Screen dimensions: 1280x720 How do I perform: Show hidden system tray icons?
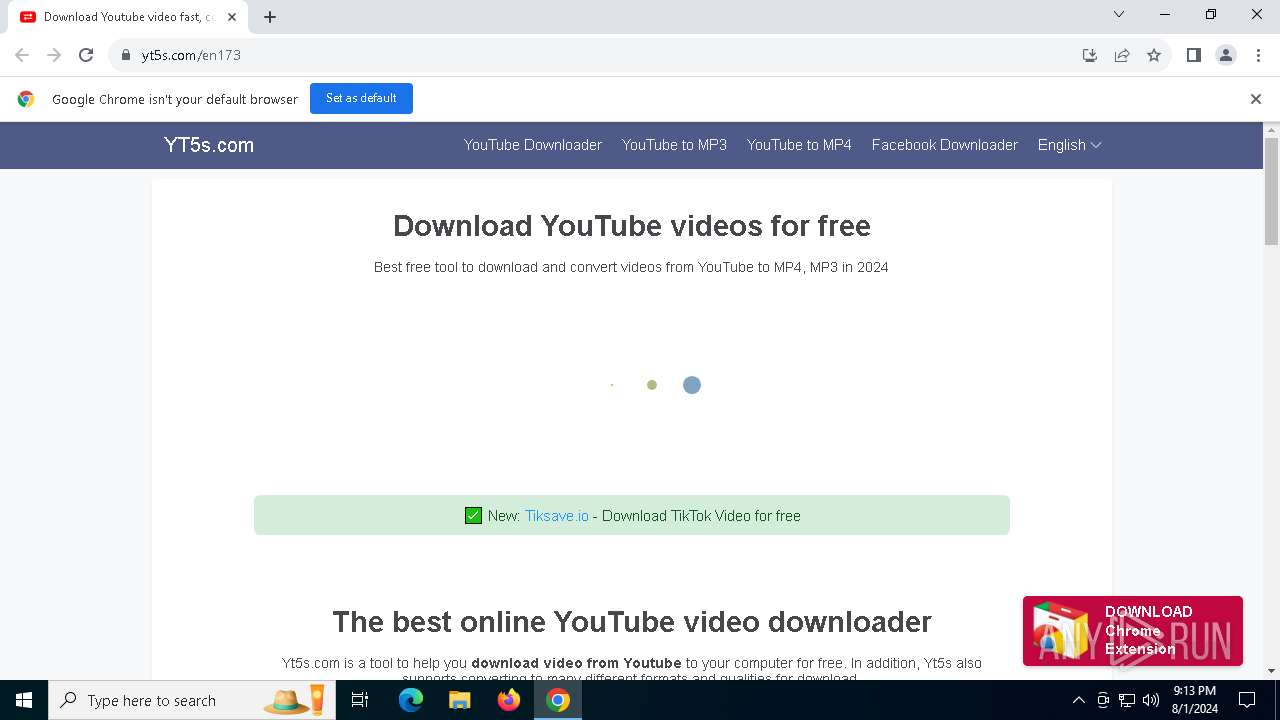coord(1078,700)
